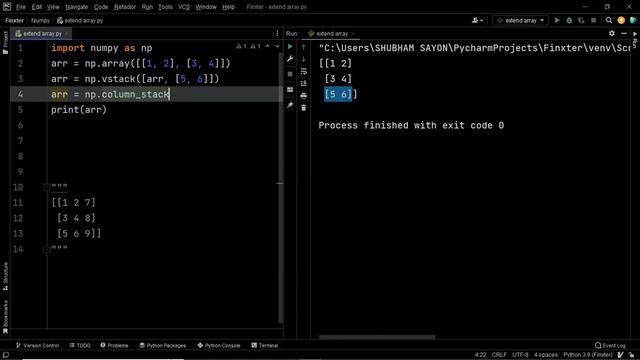Viewport: 640px width, 360px height.
Task: Click cursor position 4:22 in status bar
Action: point(480,355)
